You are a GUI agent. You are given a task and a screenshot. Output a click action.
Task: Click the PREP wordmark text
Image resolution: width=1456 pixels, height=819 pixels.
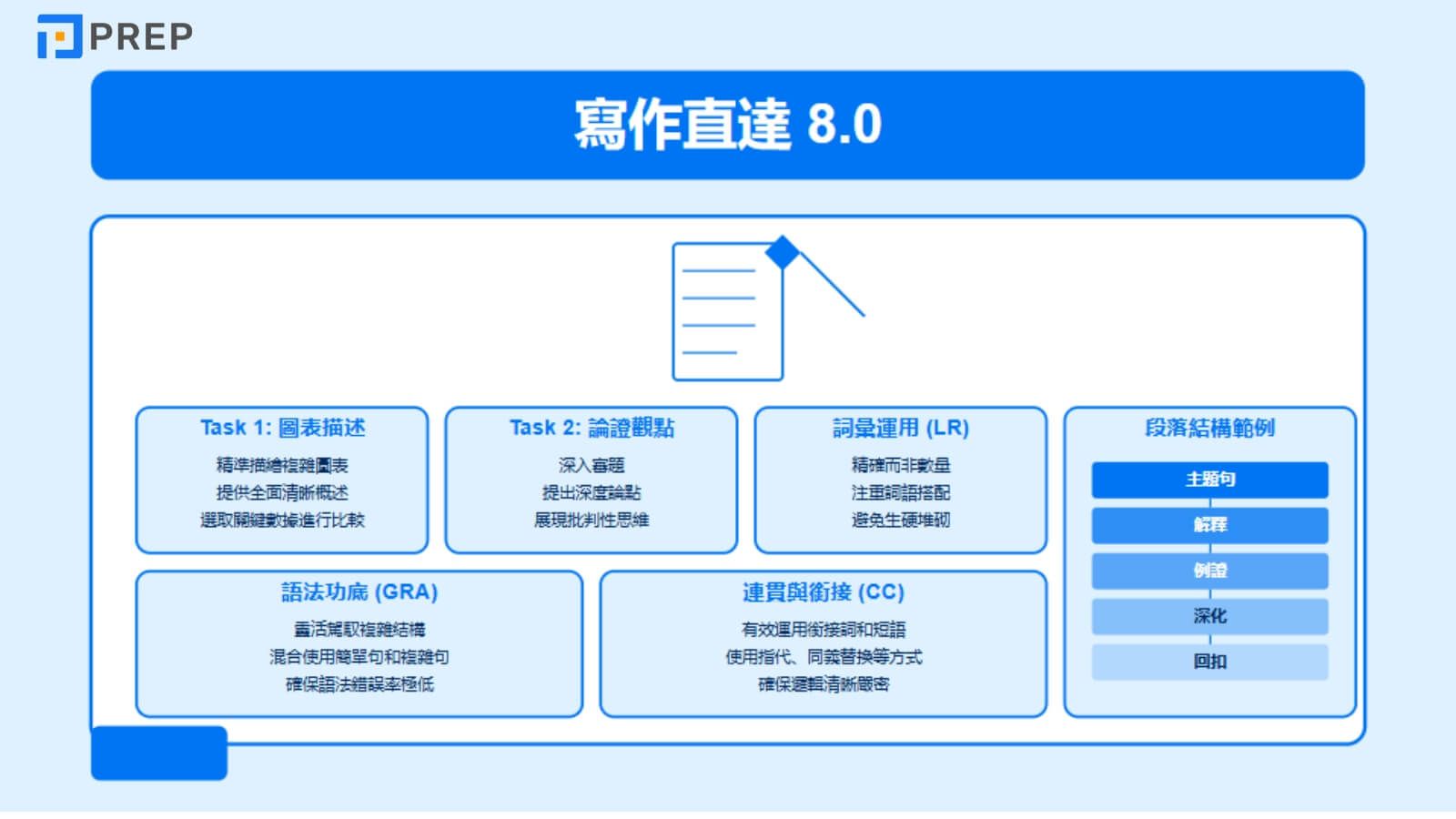pos(141,37)
